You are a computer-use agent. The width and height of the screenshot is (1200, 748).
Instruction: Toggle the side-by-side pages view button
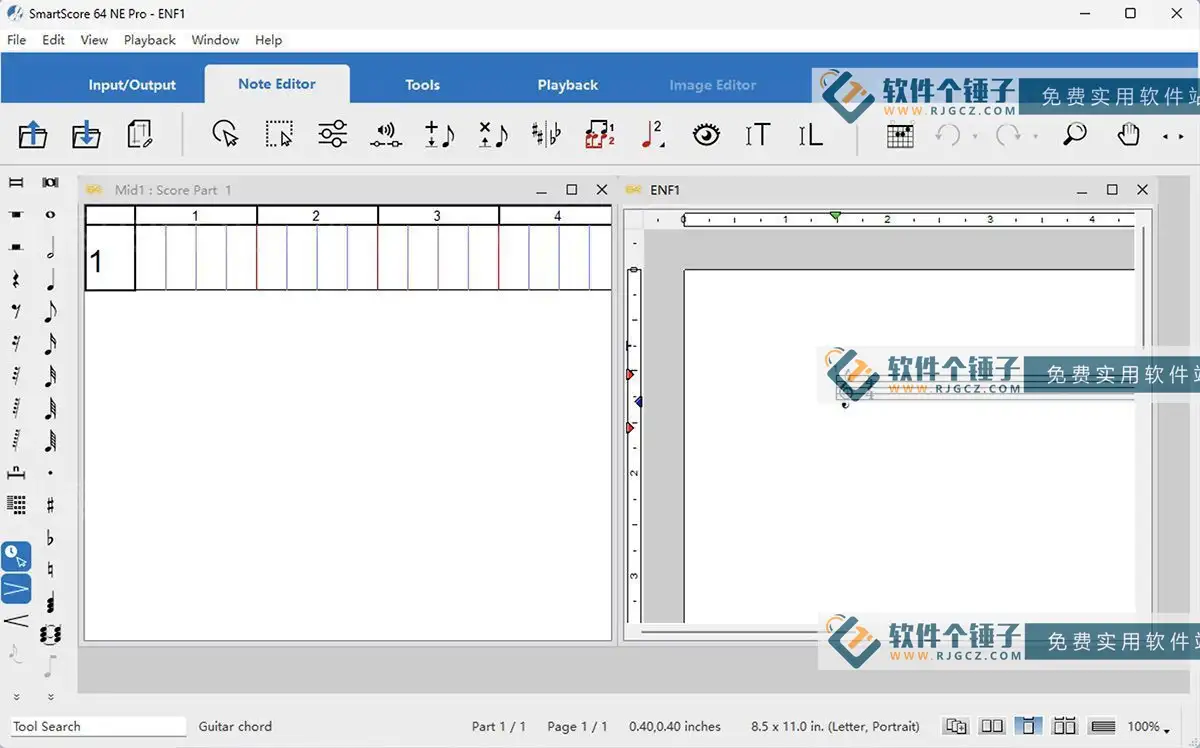click(x=992, y=727)
